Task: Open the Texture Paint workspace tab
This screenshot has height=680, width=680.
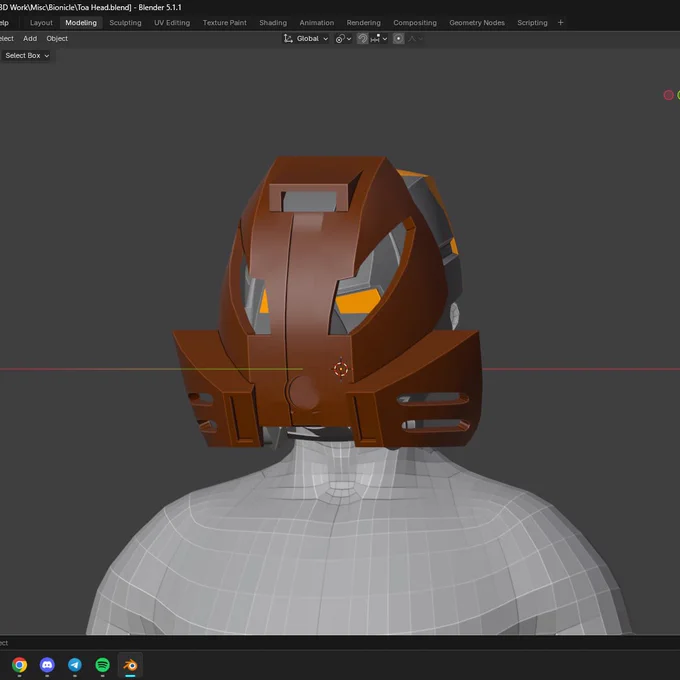Action: point(225,23)
